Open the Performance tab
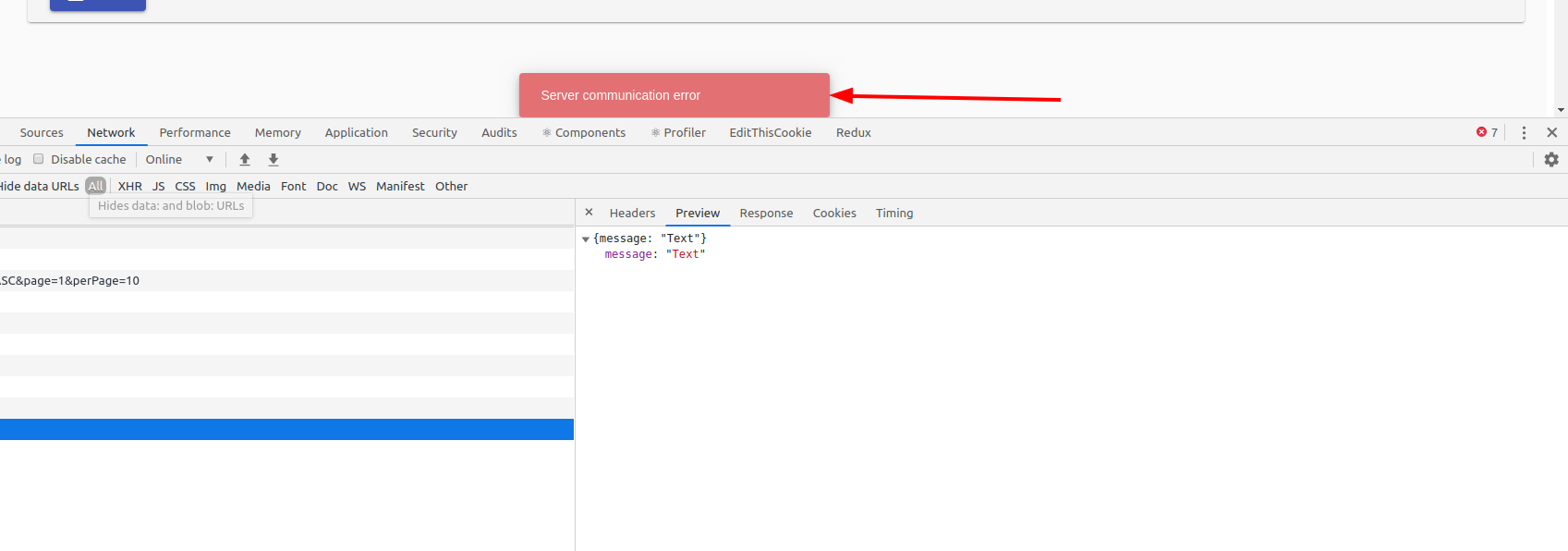Viewport: 1568px width, 551px height. pos(195,132)
